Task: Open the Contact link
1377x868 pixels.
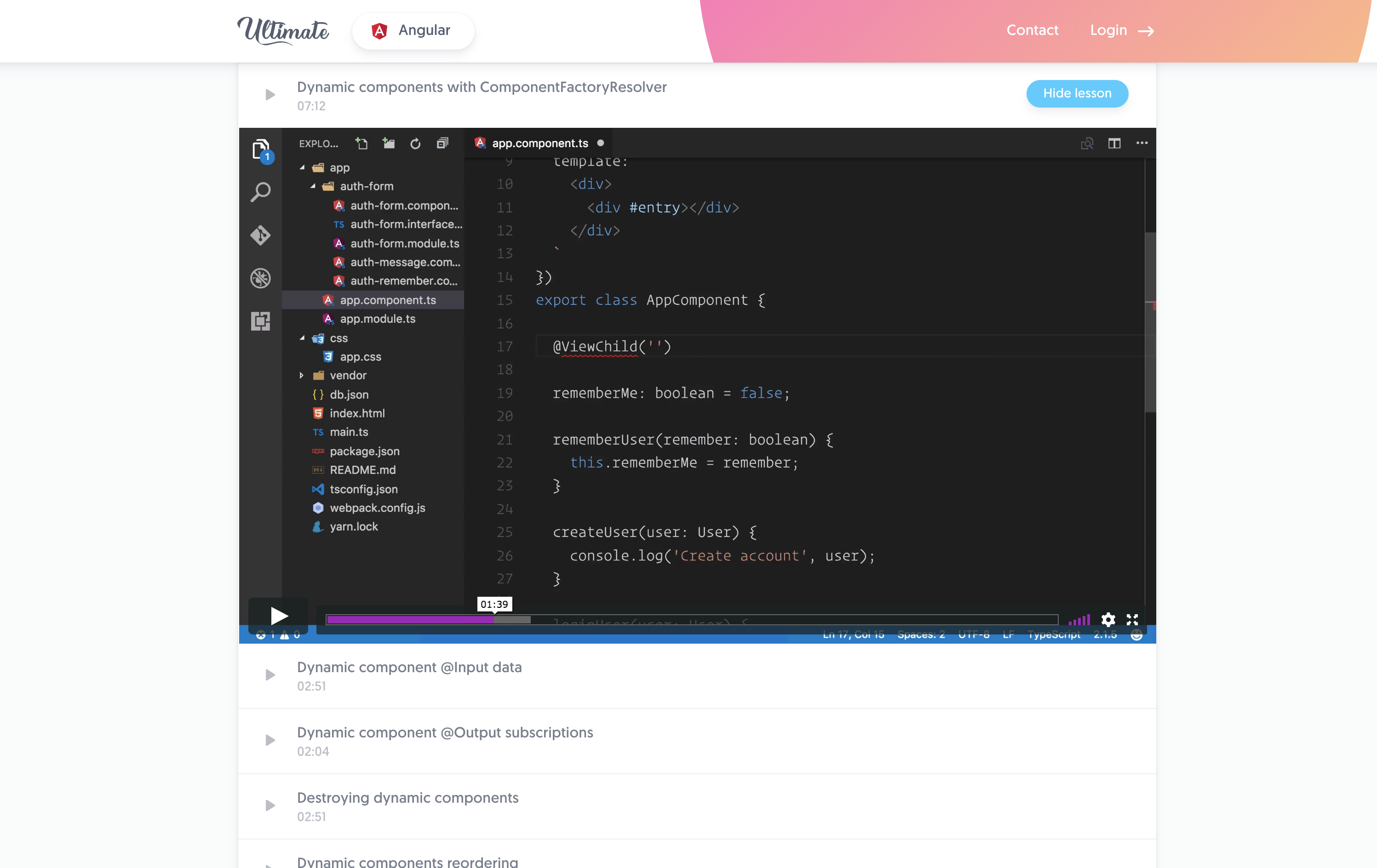Action: coord(1032,30)
